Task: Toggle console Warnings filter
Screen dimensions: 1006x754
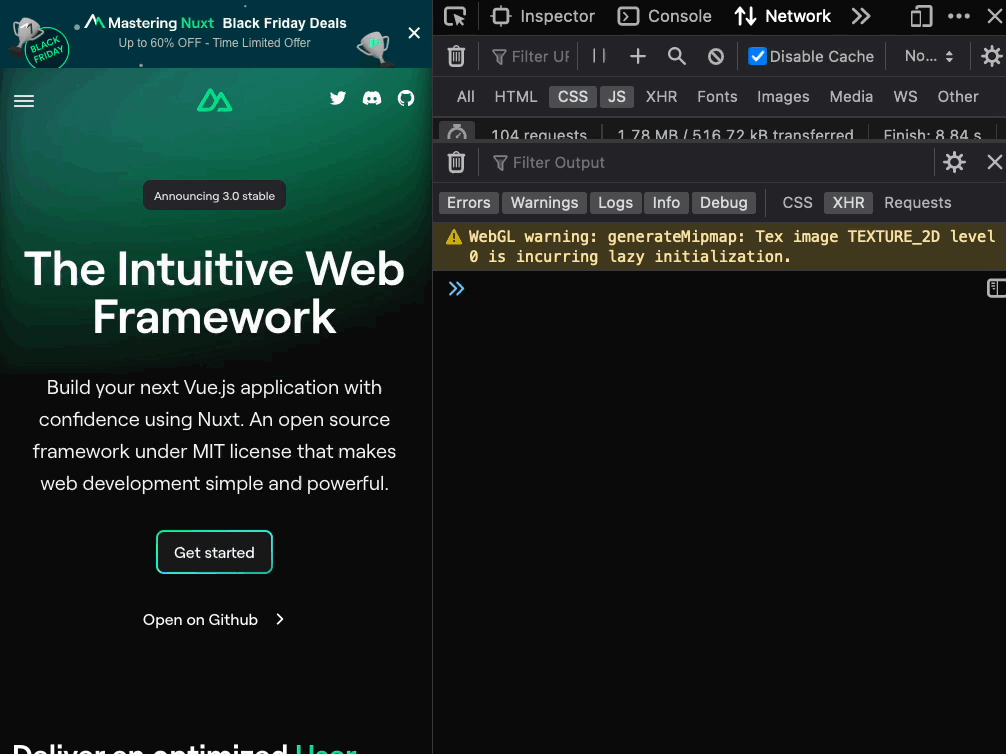Action: 544,203
